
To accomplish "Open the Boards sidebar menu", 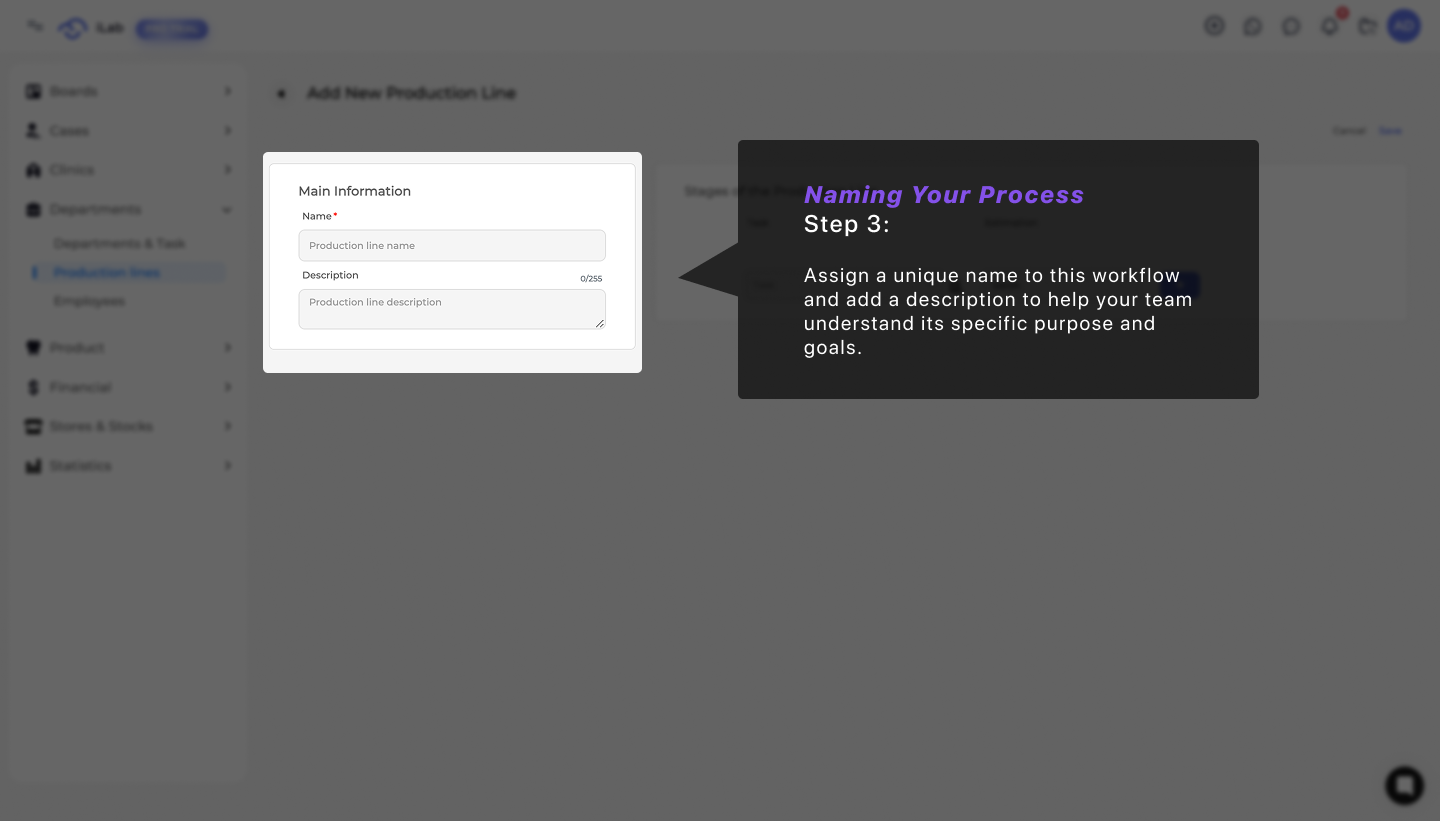I will point(128,91).
